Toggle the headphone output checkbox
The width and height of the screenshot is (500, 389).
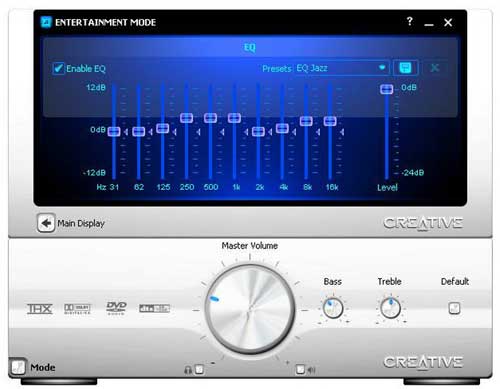pyautogui.click(x=199, y=369)
